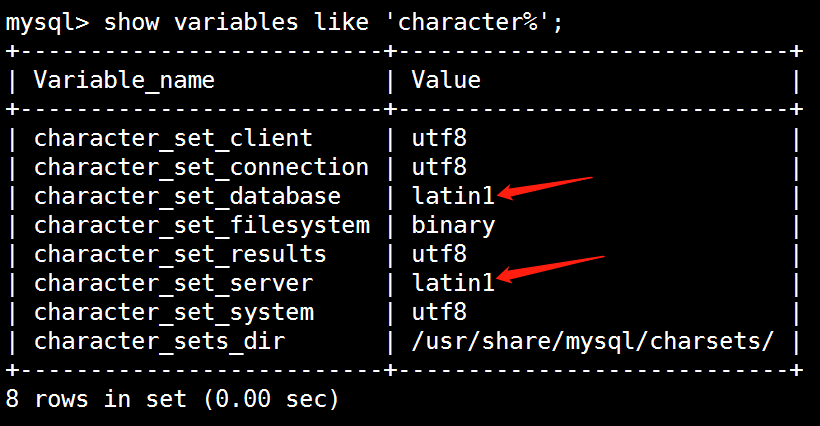Click utf8 value of character_set_client

439,138
